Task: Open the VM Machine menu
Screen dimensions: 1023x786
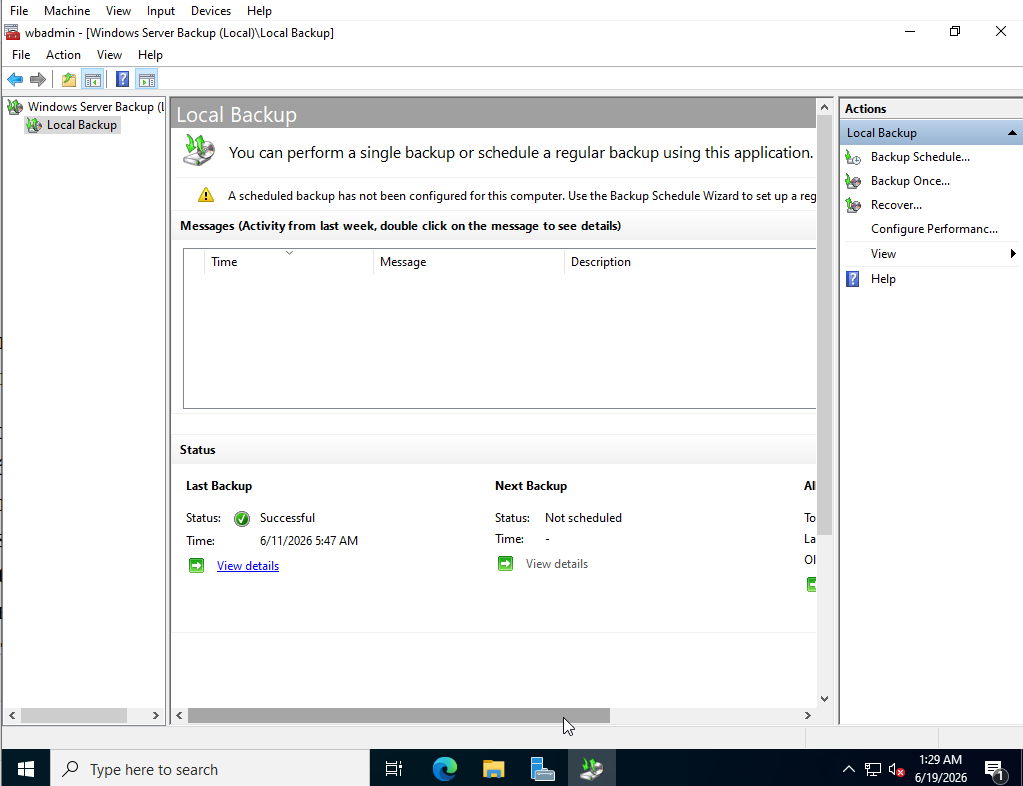Action: (x=67, y=11)
